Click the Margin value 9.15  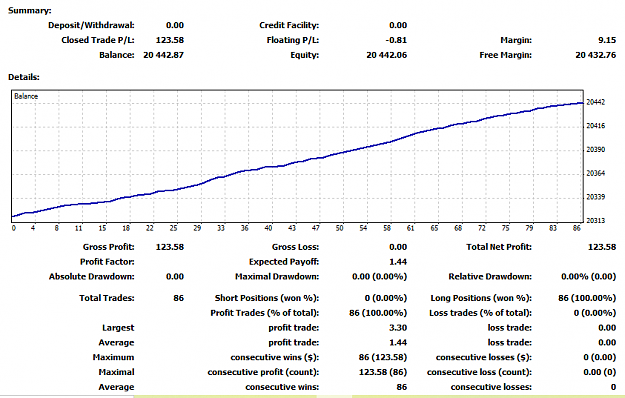pos(607,40)
